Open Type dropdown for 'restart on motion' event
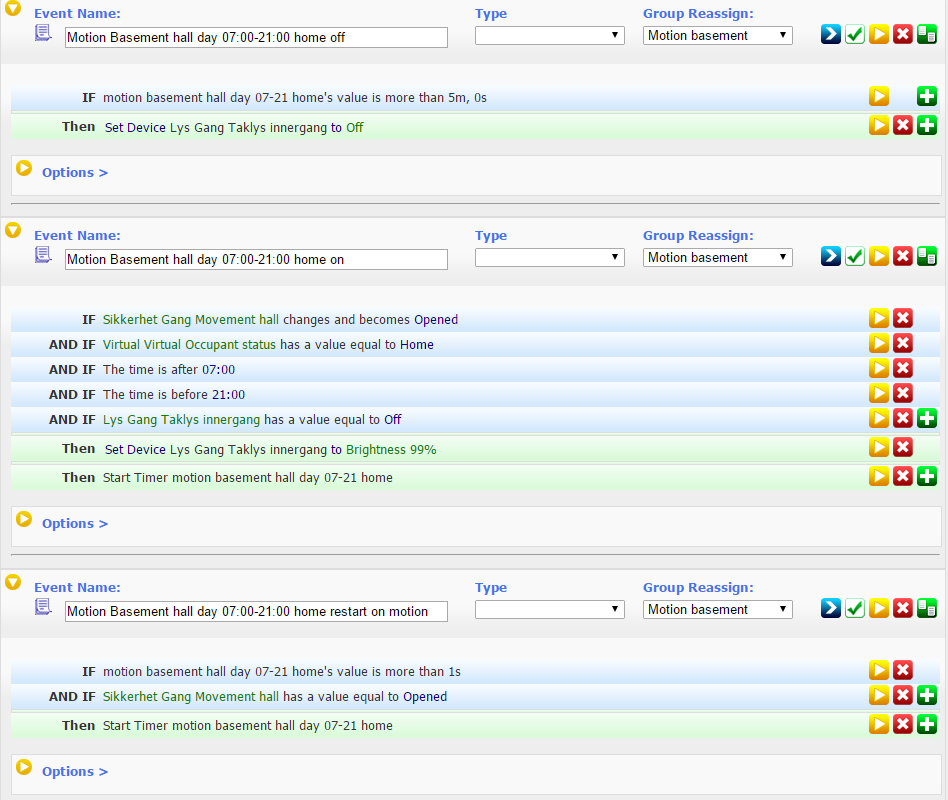The height and width of the screenshot is (800, 948). [x=550, y=609]
